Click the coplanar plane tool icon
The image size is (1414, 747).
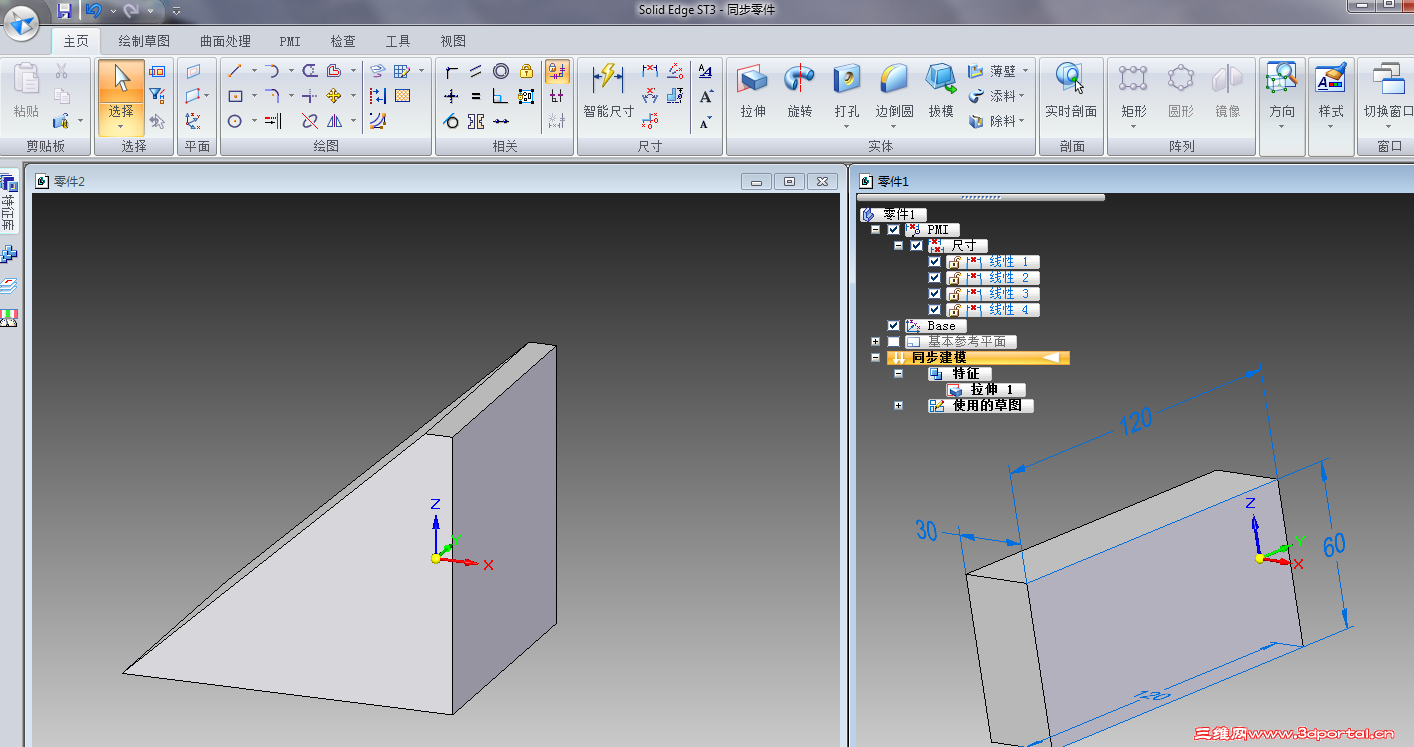(x=194, y=71)
